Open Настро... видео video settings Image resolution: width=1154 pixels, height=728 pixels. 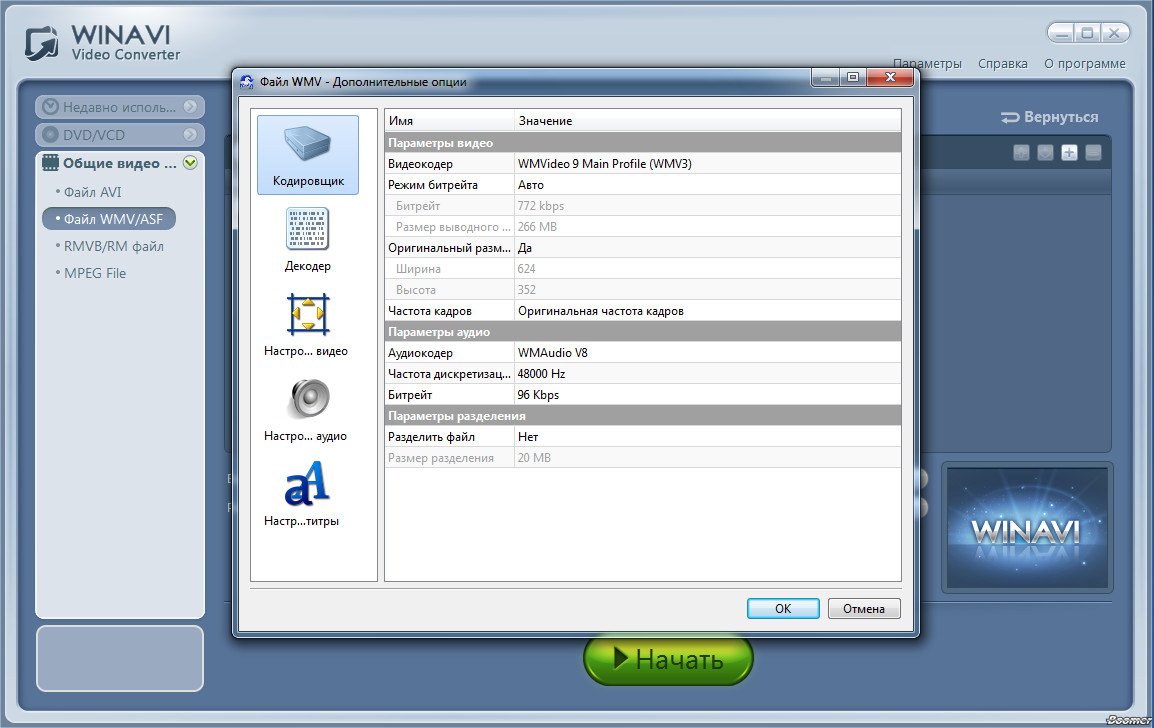click(306, 325)
